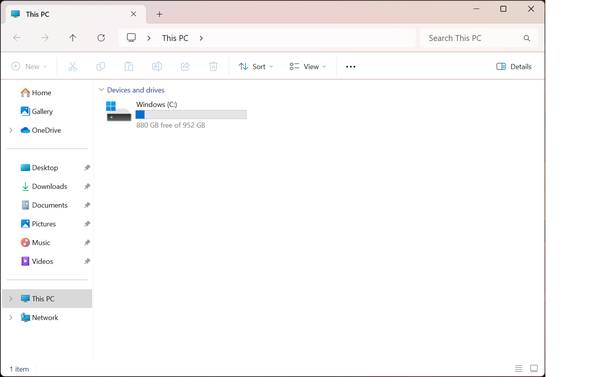The image size is (600, 377).
Task: Click the Cut scissors icon
Action: click(x=72, y=66)
